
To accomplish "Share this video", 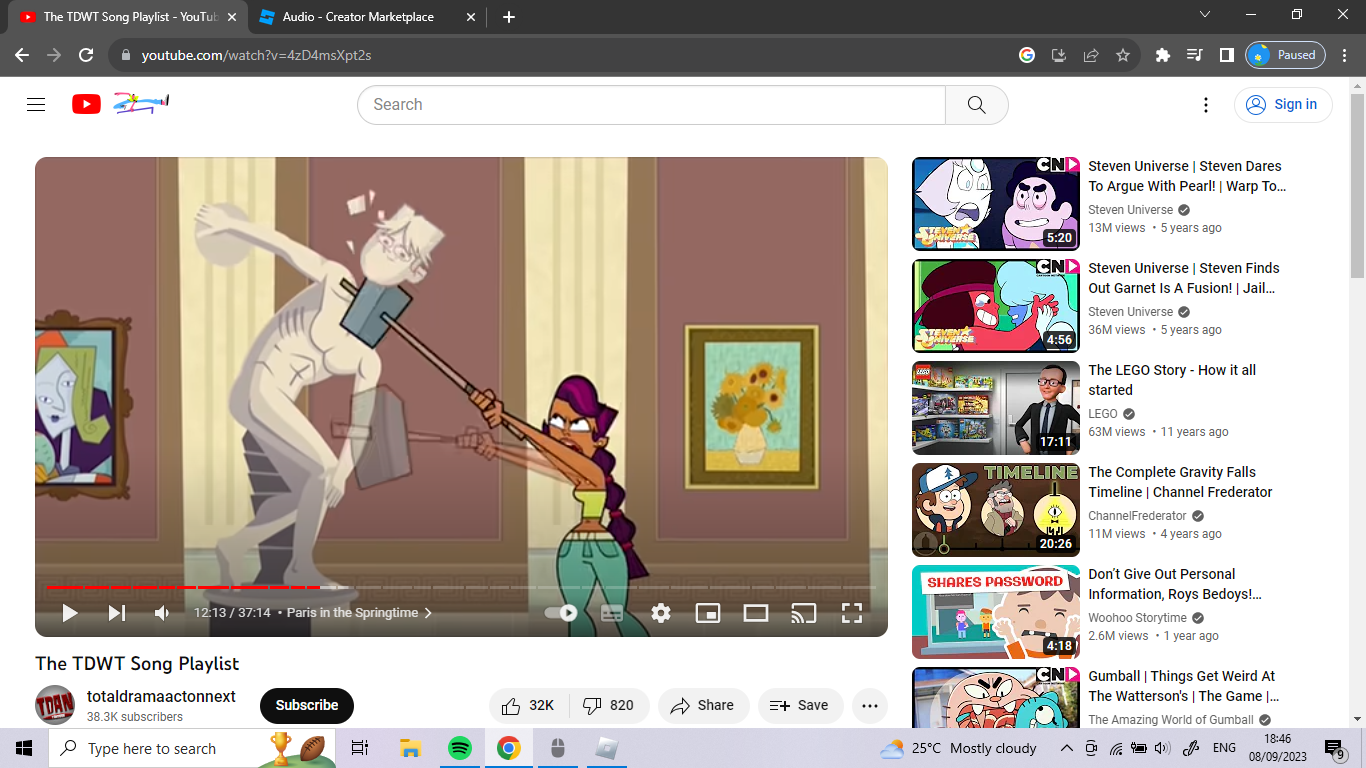I will pyautogui.click(x=703, y=706).
